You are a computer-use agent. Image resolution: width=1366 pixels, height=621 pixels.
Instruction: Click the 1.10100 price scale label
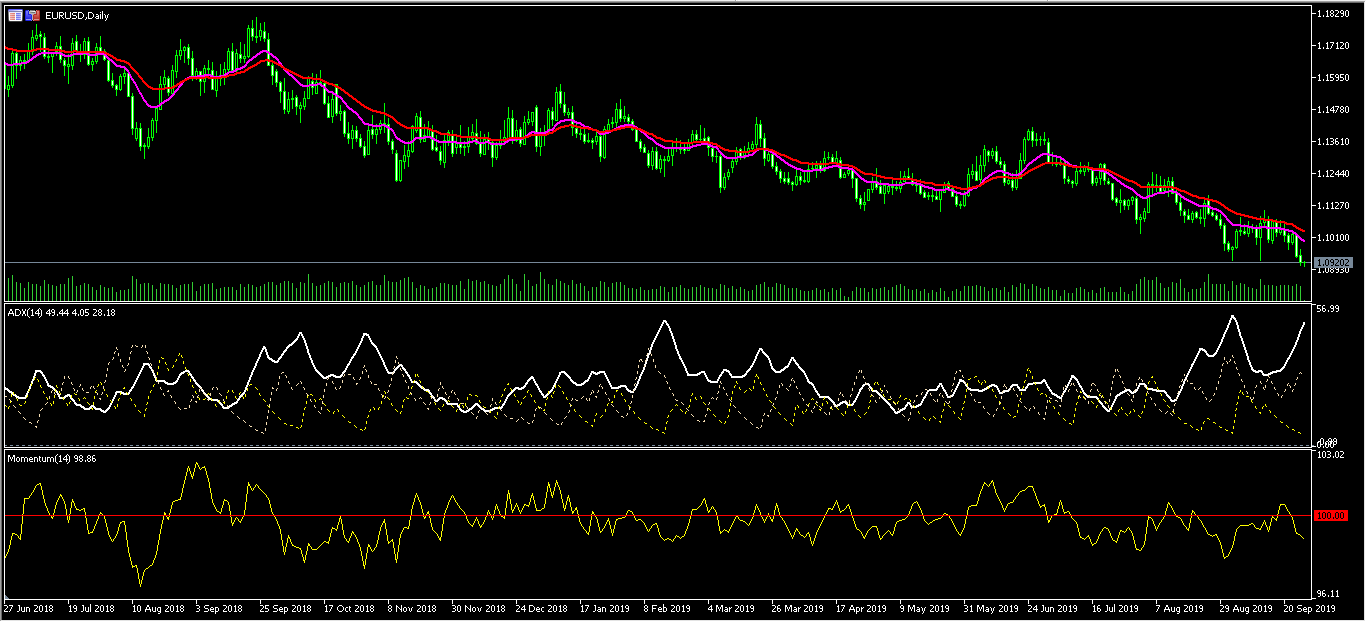1334,238
